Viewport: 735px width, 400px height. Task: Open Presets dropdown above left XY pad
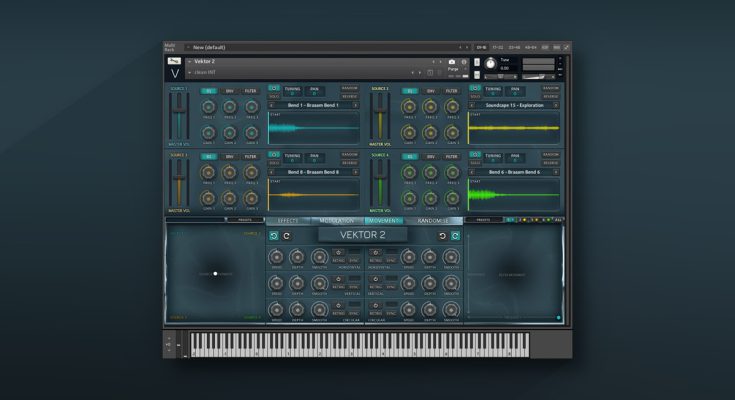(245, 219)
